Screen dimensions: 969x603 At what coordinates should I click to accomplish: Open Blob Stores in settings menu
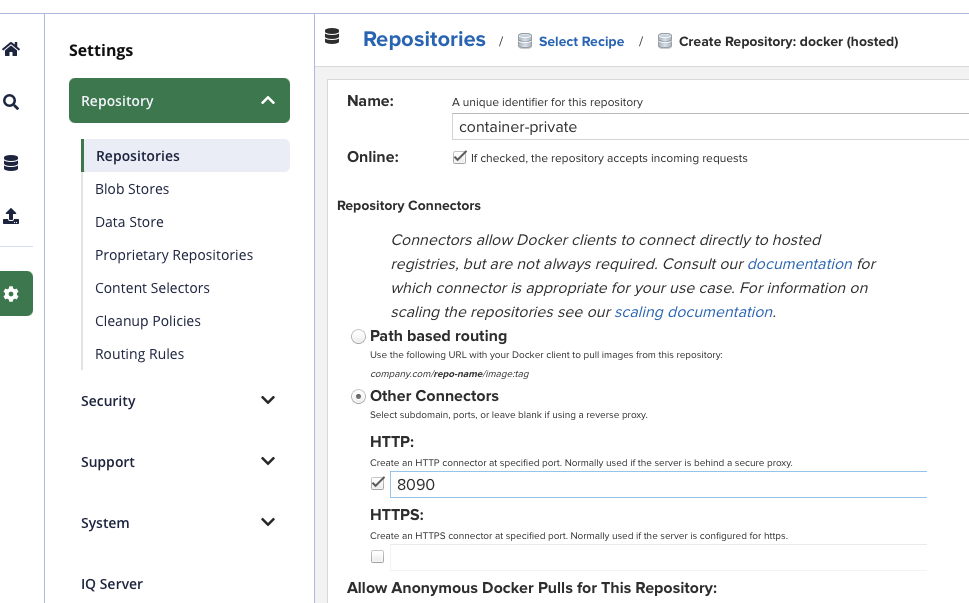click(132, 189)
